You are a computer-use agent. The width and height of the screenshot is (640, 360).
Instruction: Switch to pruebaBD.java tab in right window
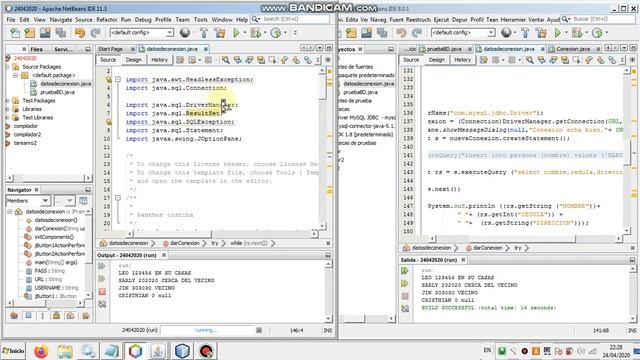[444, 49]
